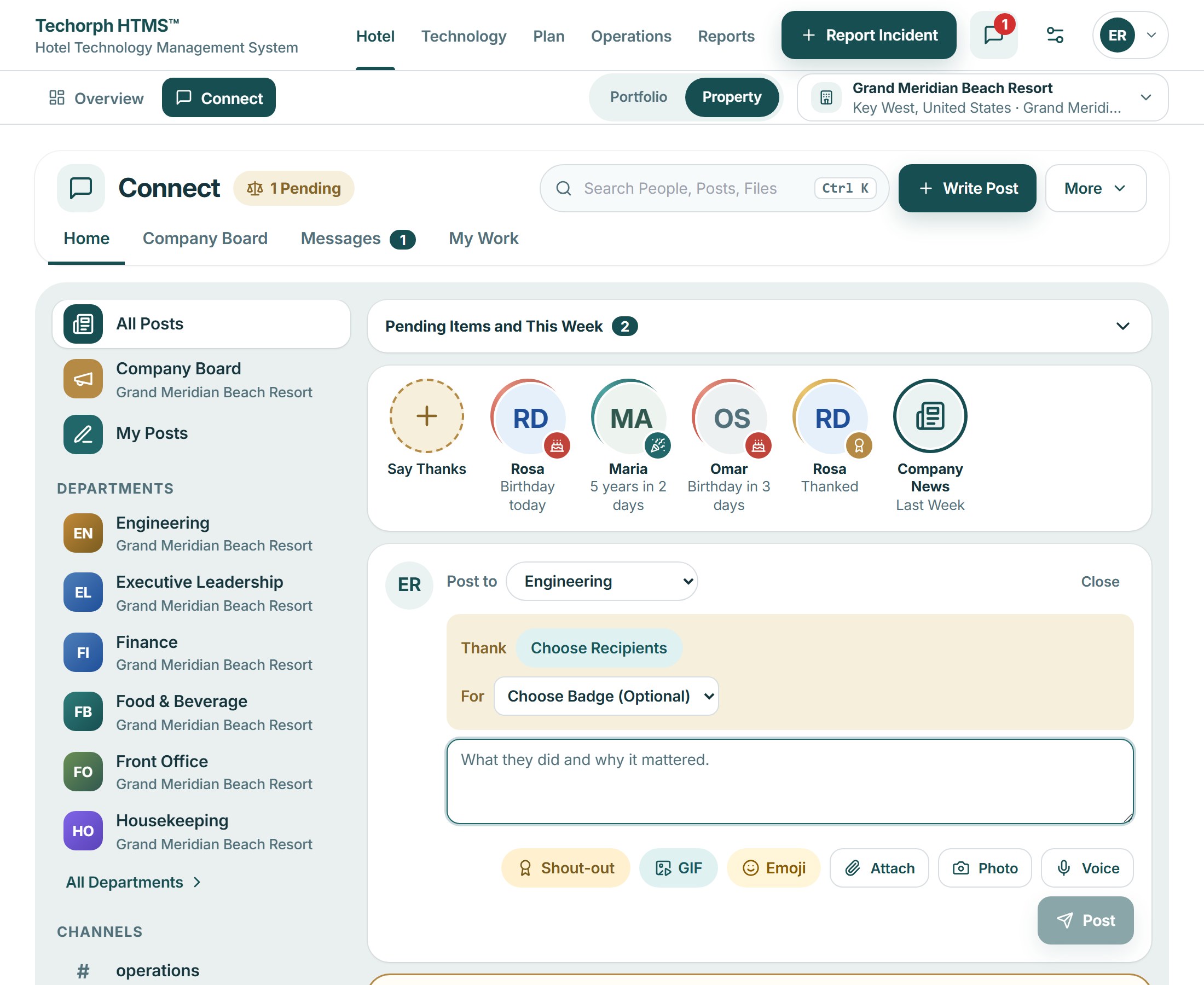Click the message text area
Screen dimensions: 1204x985
click(x=790, y=781)
